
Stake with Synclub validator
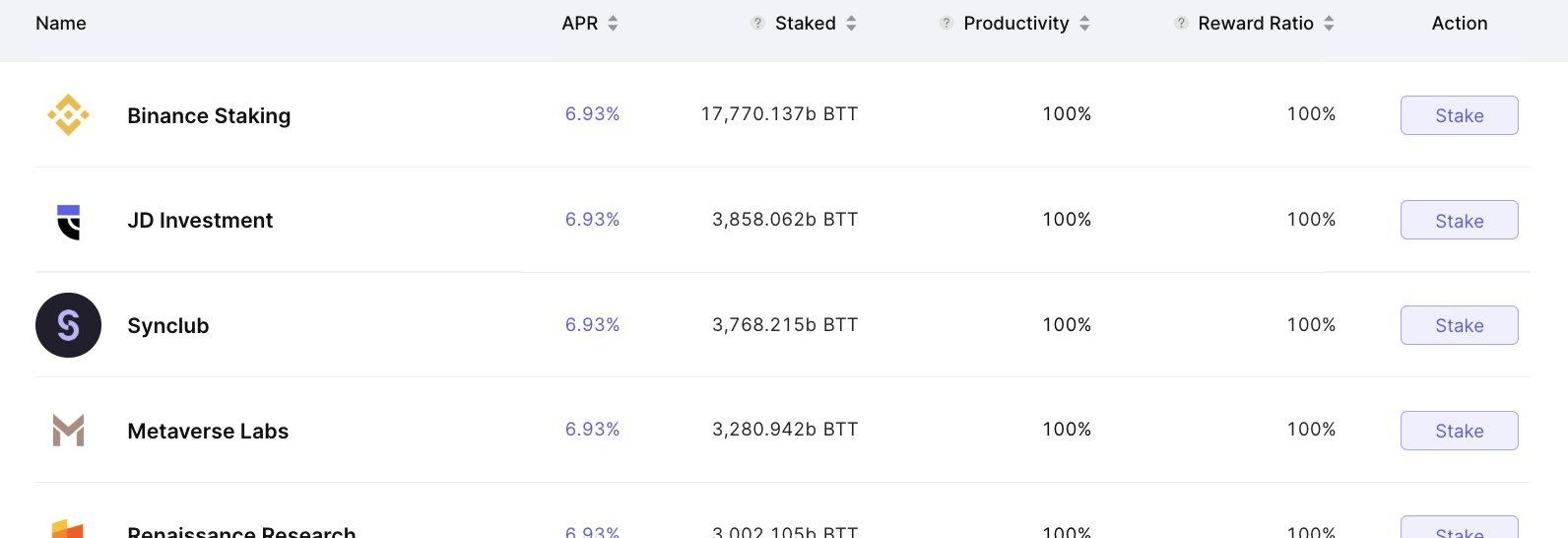[1459, 325]
